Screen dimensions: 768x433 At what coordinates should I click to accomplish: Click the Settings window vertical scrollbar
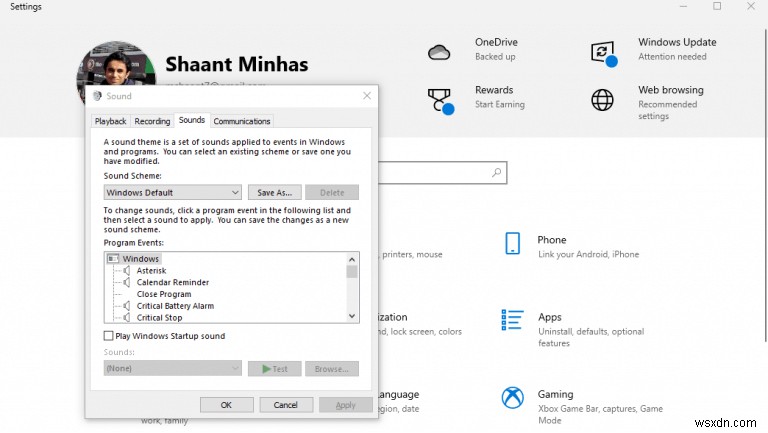tap(766, 186)
